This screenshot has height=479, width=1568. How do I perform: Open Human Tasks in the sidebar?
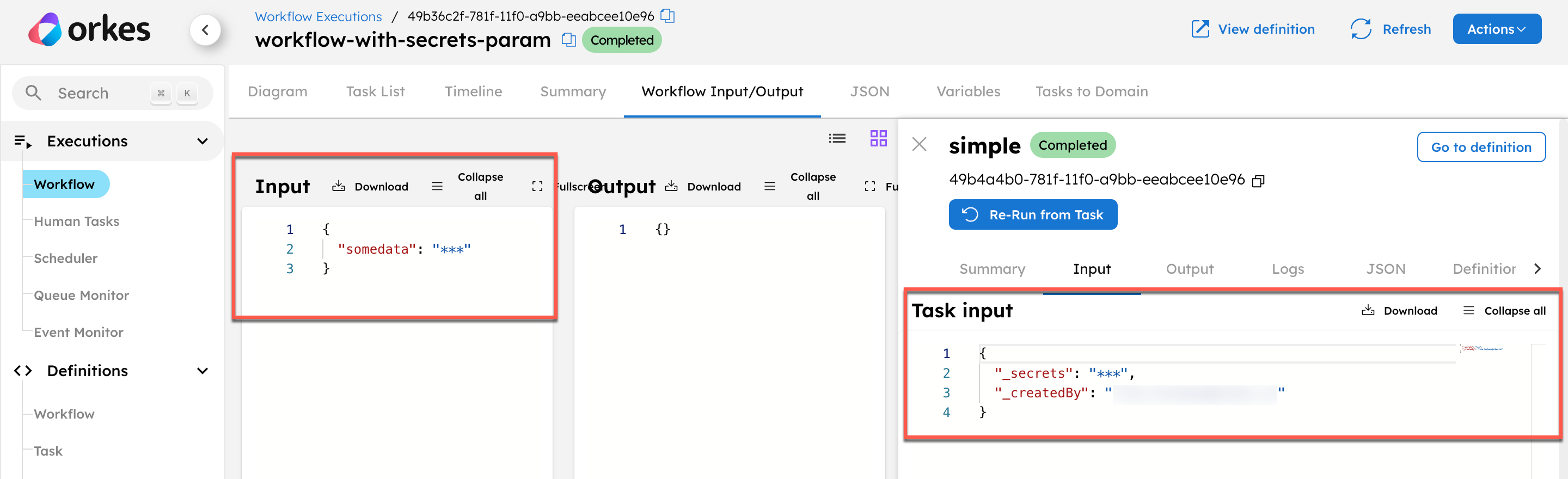(x=77, y=222)
